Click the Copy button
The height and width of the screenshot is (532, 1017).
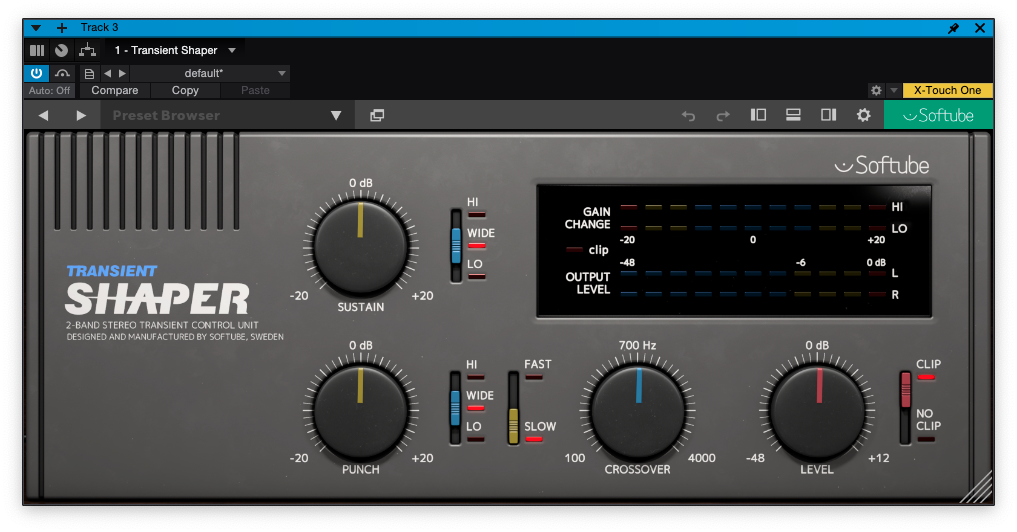(x=185, y=90)
